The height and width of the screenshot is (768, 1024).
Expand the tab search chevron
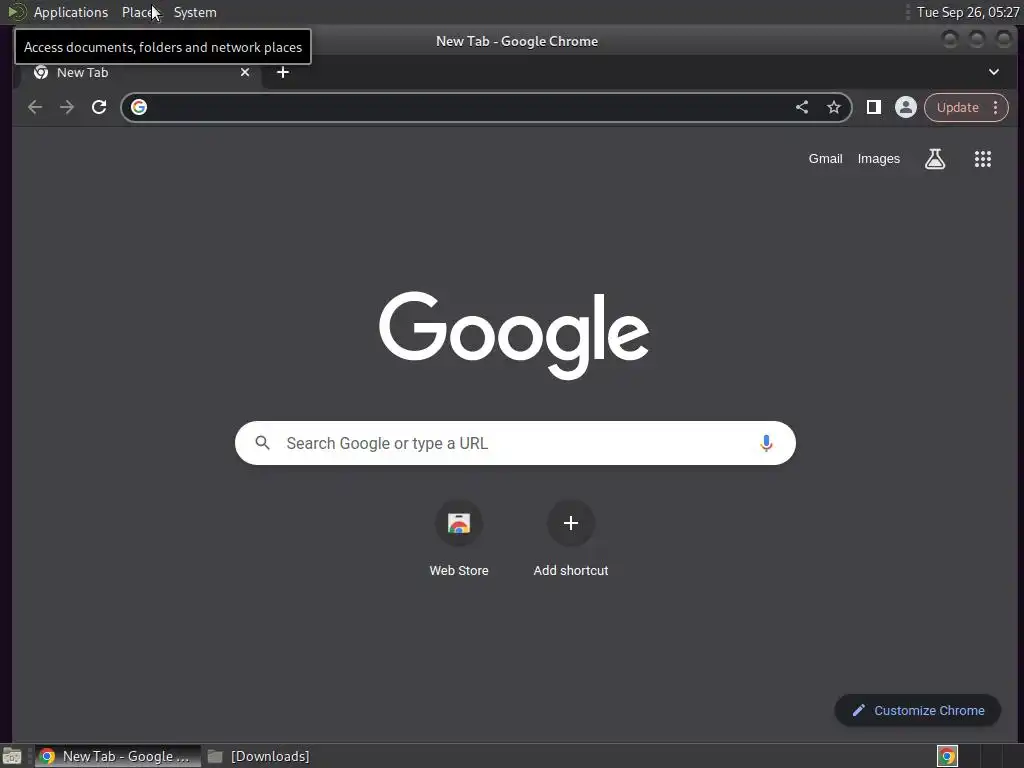[x=994, y=72]
